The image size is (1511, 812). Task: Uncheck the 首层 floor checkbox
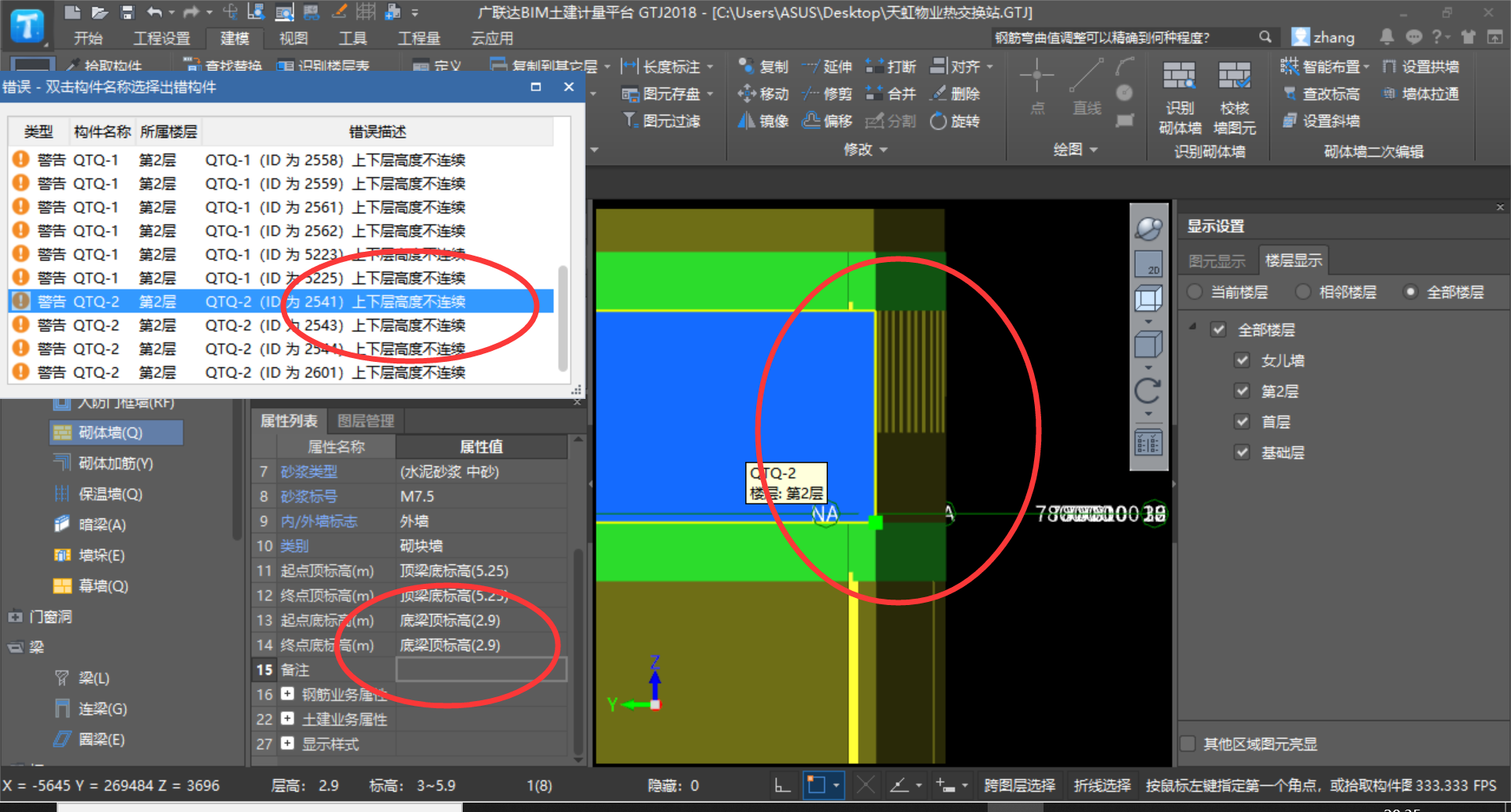point(1243,422)
